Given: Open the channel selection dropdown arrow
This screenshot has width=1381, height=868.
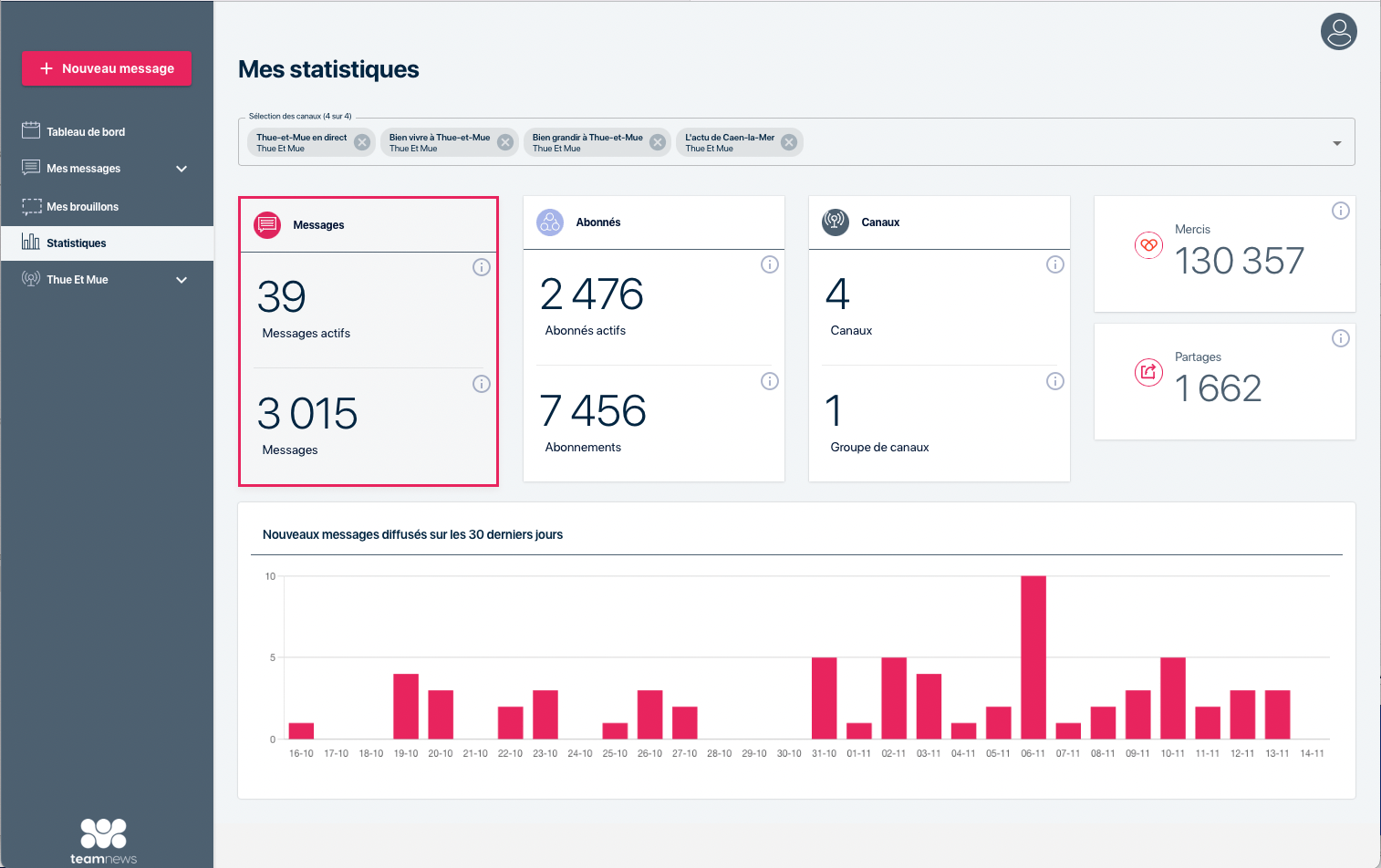Looking at the screenshot, I should click(x=1337, y=143).
